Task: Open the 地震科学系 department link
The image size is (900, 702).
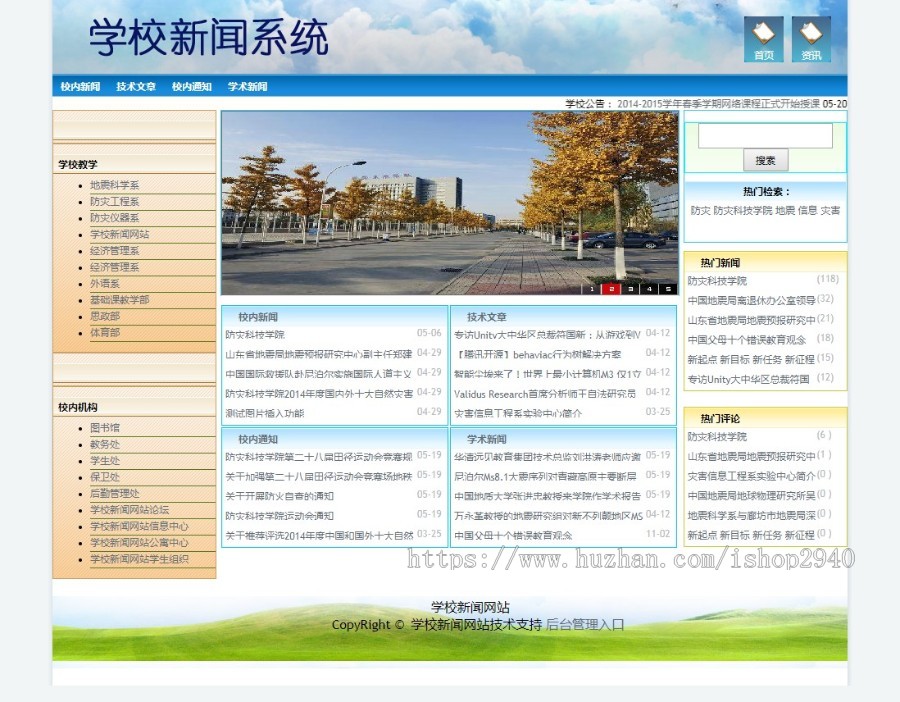Action: [114, 184]
